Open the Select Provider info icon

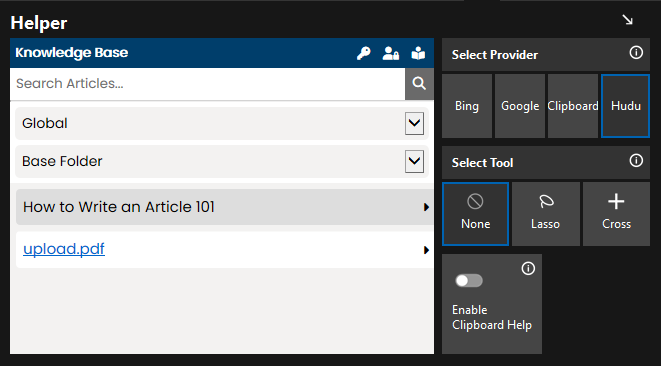click(636, 53)
